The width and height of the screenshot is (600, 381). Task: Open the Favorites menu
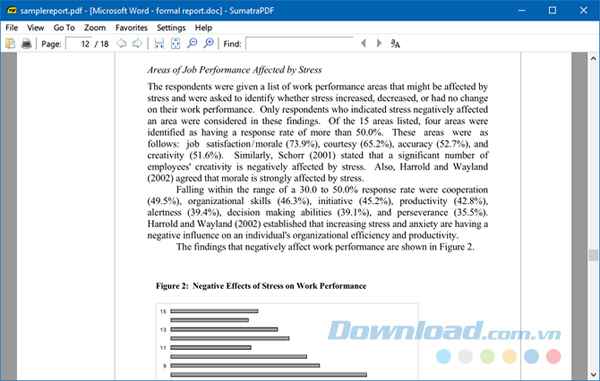point(131,28)
